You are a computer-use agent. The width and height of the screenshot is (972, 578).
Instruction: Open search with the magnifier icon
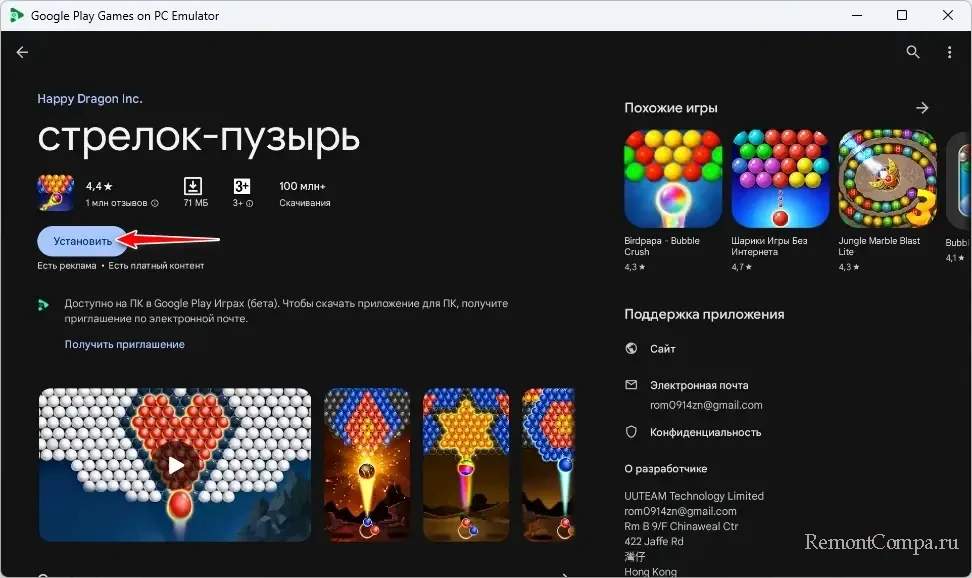[912, 52]
